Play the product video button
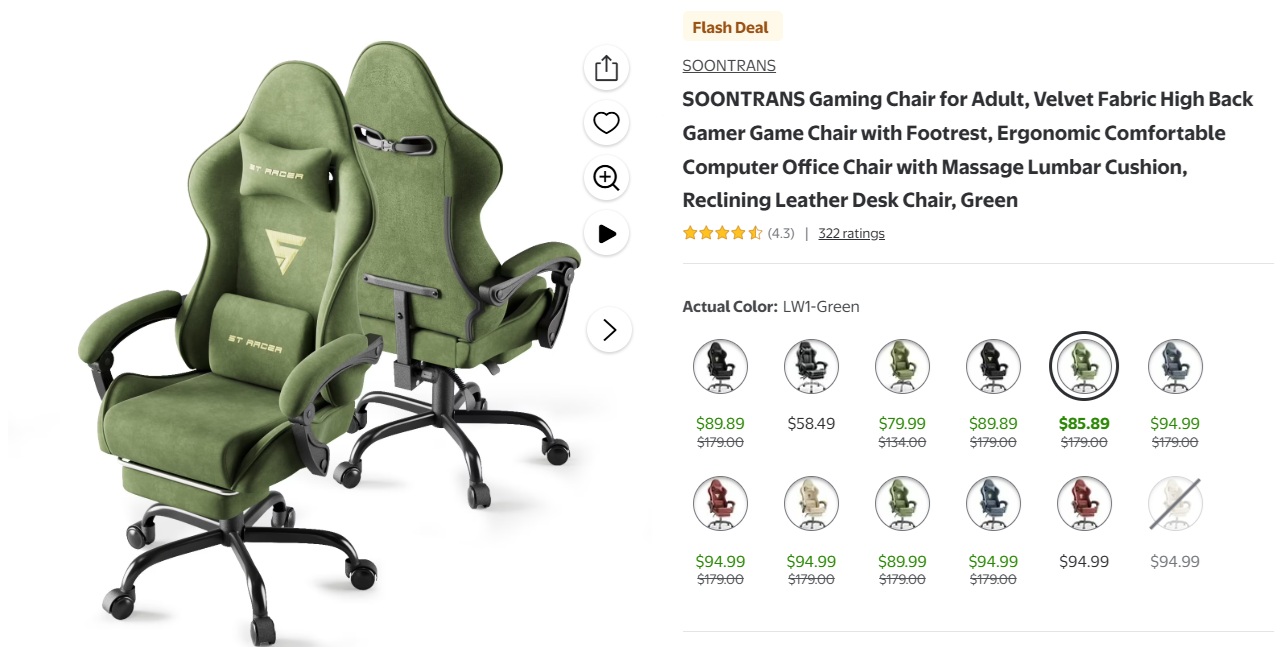The width and height of the screenshot is (1287, 647). click(x=607, y=233)
